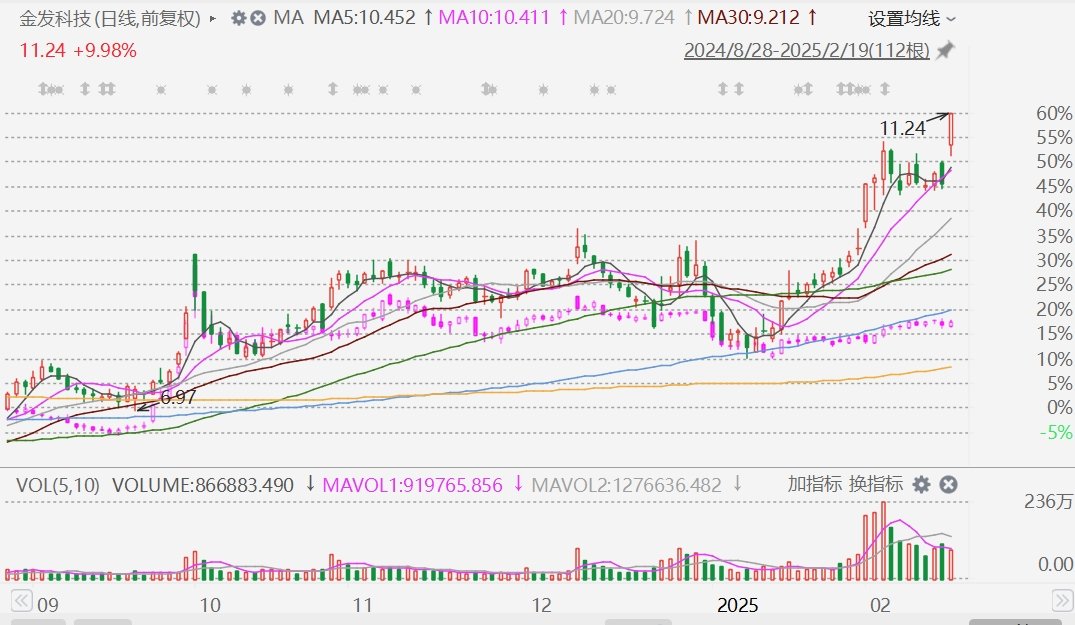Pin the 2024/8/28-2025/2/19 date range
This screenshot has width=1075, height=625.
click(x=945, y=50)
